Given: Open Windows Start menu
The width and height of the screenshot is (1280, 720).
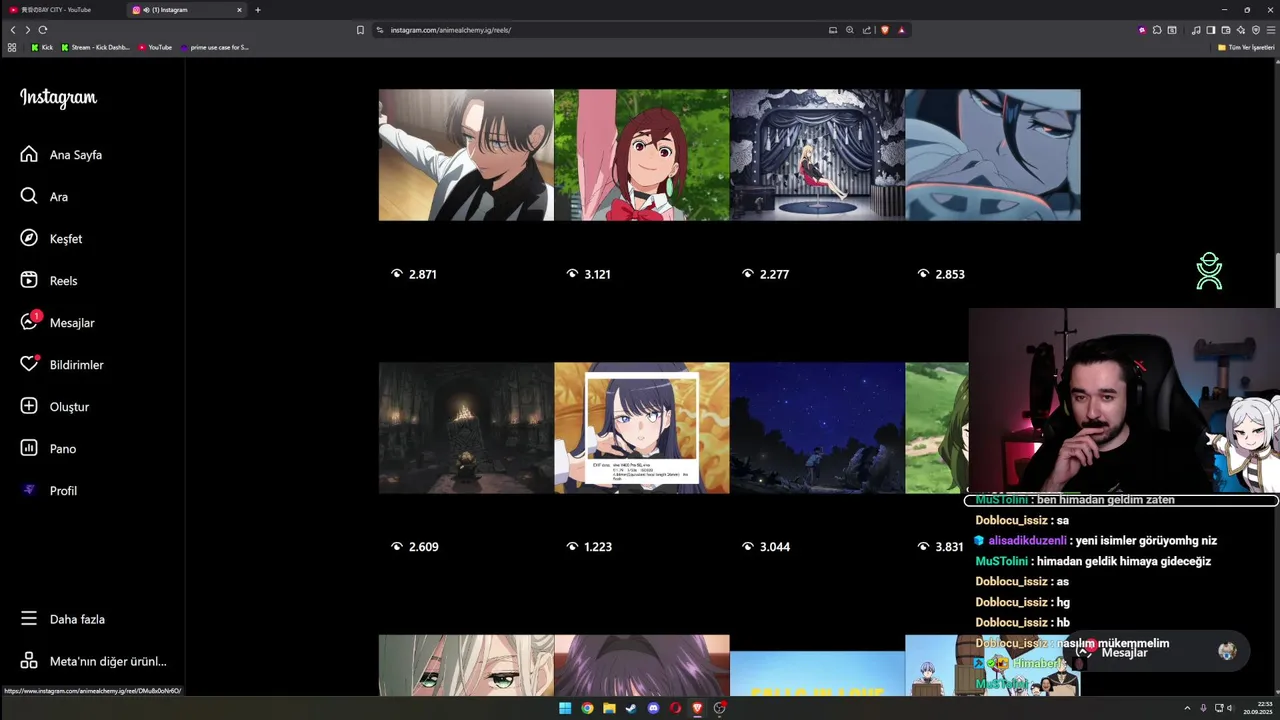Looking at the screenshot, I should 565,708.
